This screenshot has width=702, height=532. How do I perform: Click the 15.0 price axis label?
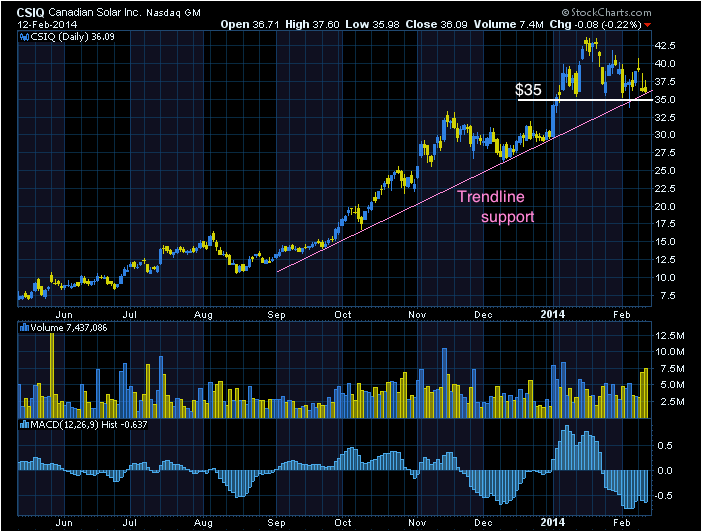pyautogui.click(x=665, y=242)
